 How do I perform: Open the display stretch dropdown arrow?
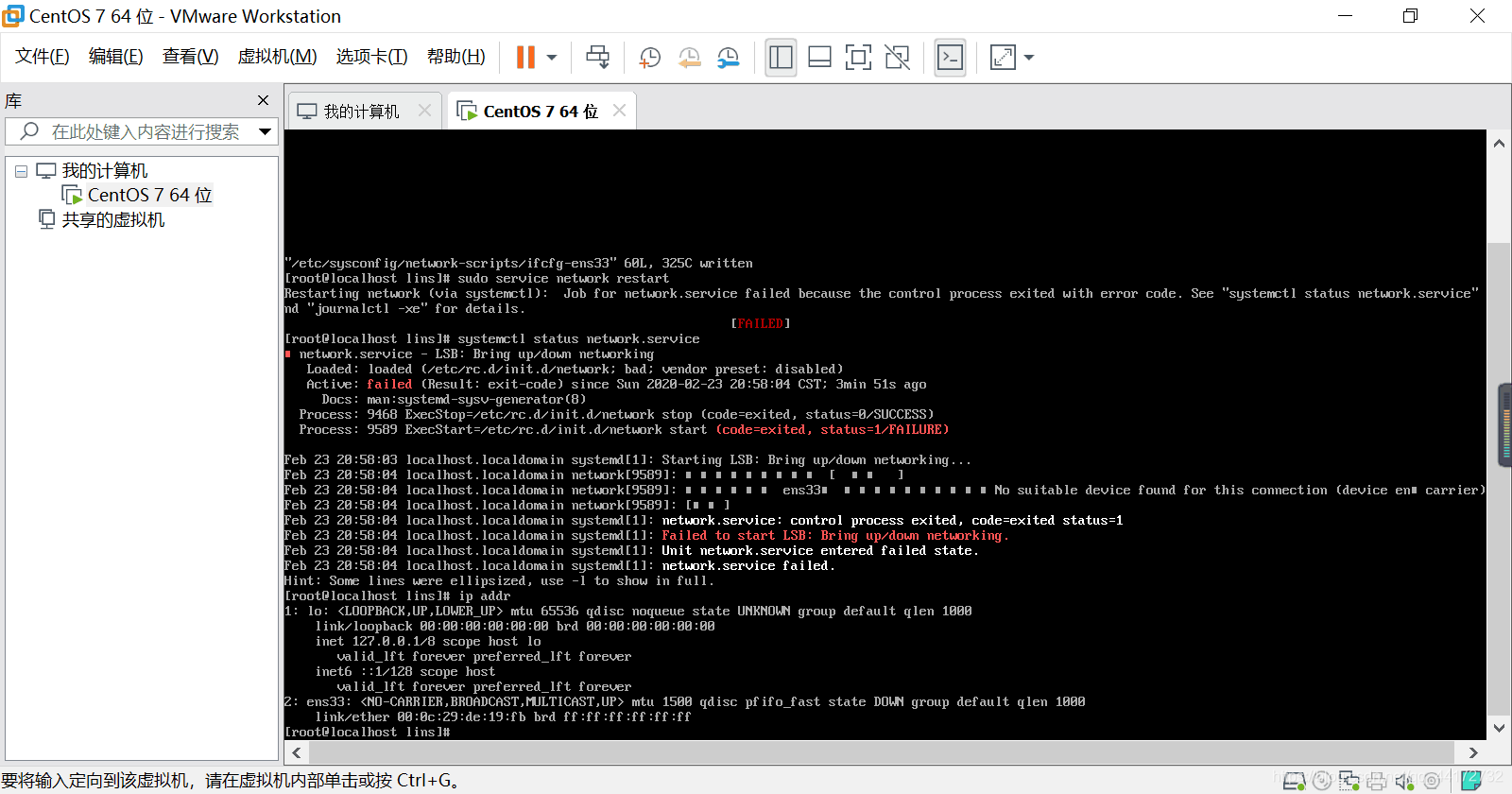point(1029,58)
